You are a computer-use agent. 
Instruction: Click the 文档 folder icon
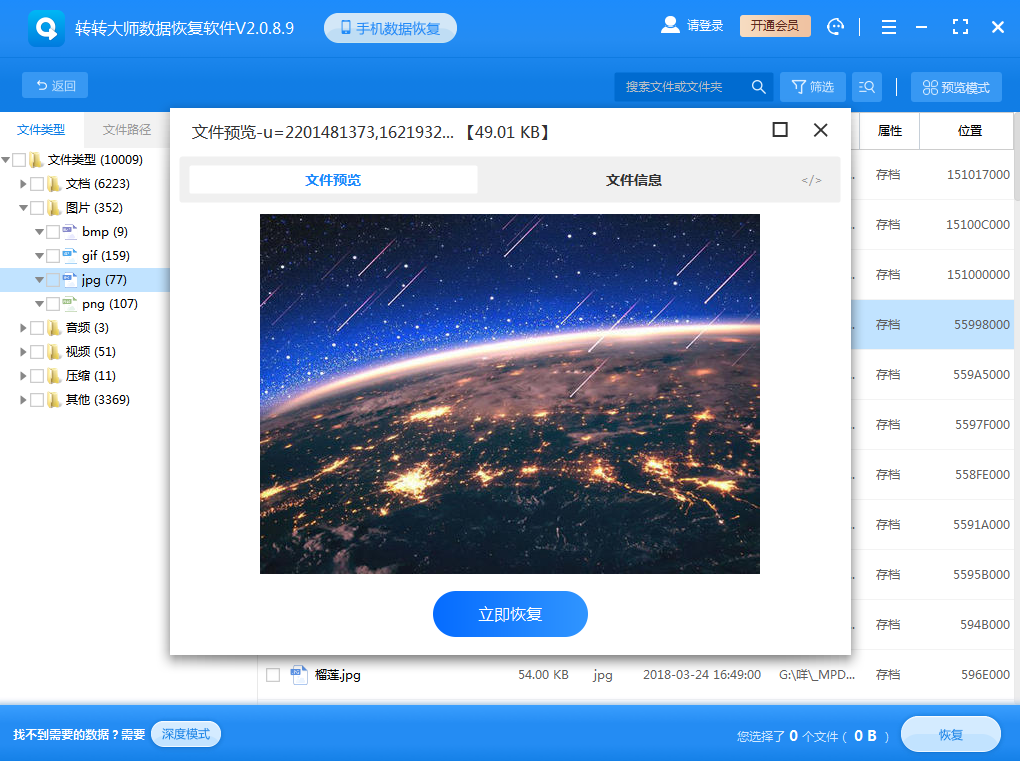pos(54,183)
